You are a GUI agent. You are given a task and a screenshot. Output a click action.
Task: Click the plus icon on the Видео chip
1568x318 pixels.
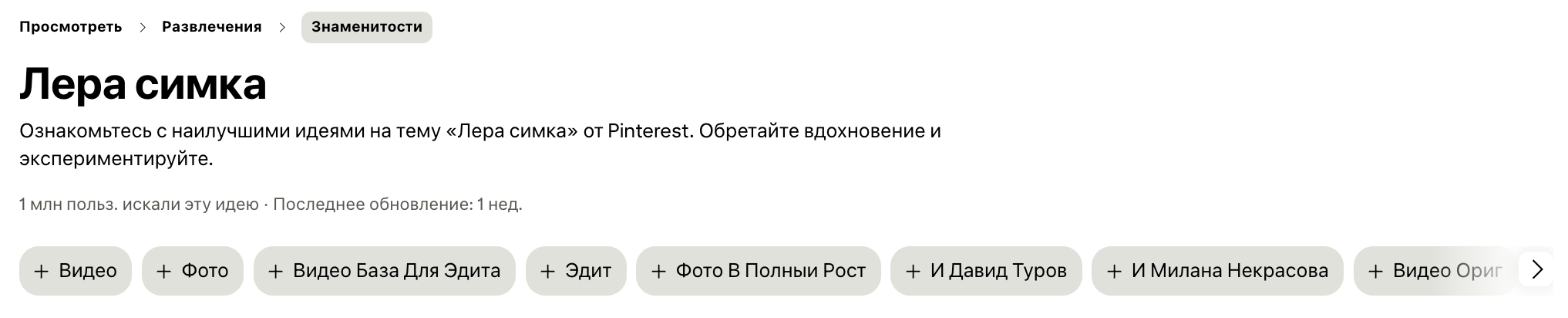[42, 271]
